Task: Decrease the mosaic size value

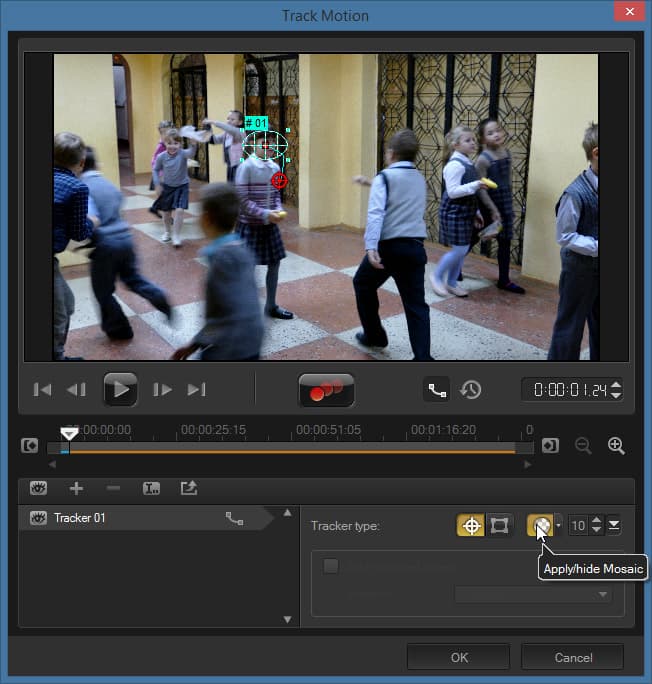Action: tap(597, 530)
